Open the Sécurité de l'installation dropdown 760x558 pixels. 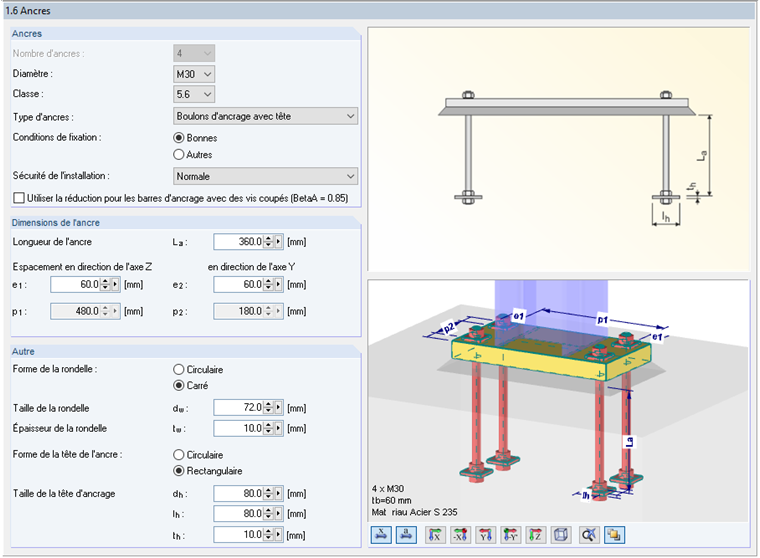pyautogui.click(x=265, y=176)
